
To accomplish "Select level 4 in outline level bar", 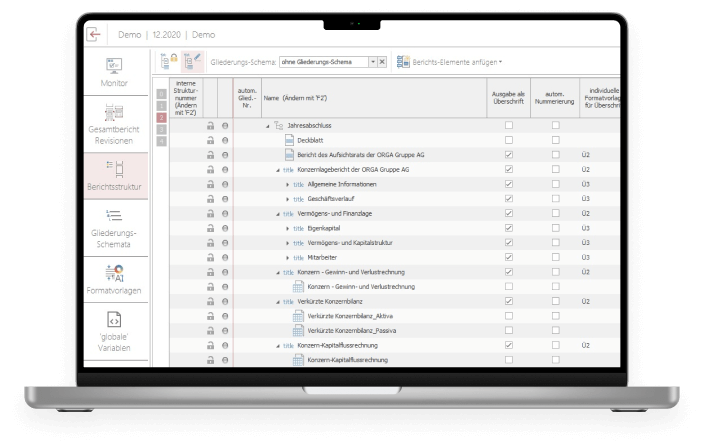I will [161, 141].
